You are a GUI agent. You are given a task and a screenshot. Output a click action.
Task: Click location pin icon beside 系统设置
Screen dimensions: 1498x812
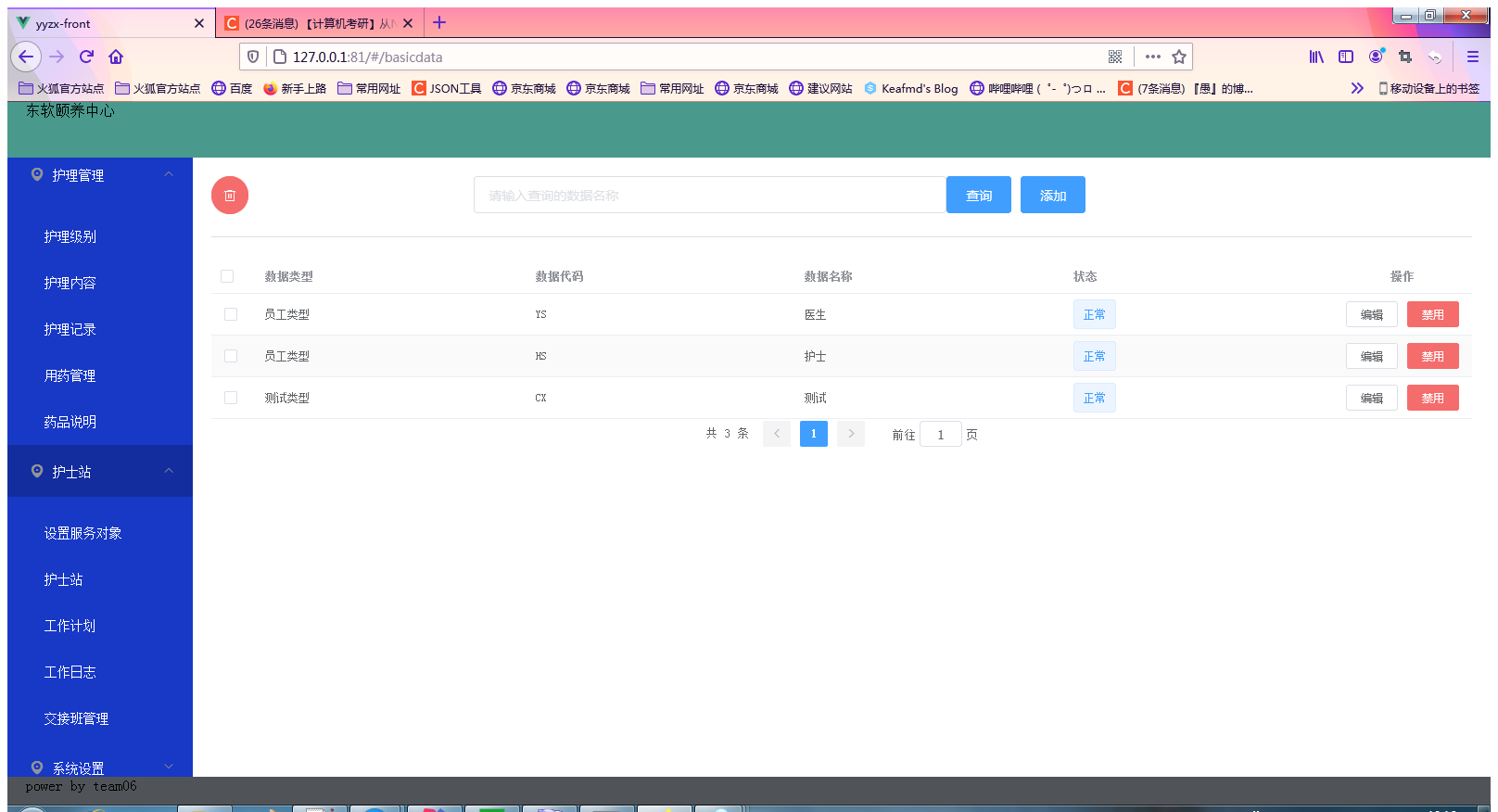pyautogui.click(x=37, y=768)
